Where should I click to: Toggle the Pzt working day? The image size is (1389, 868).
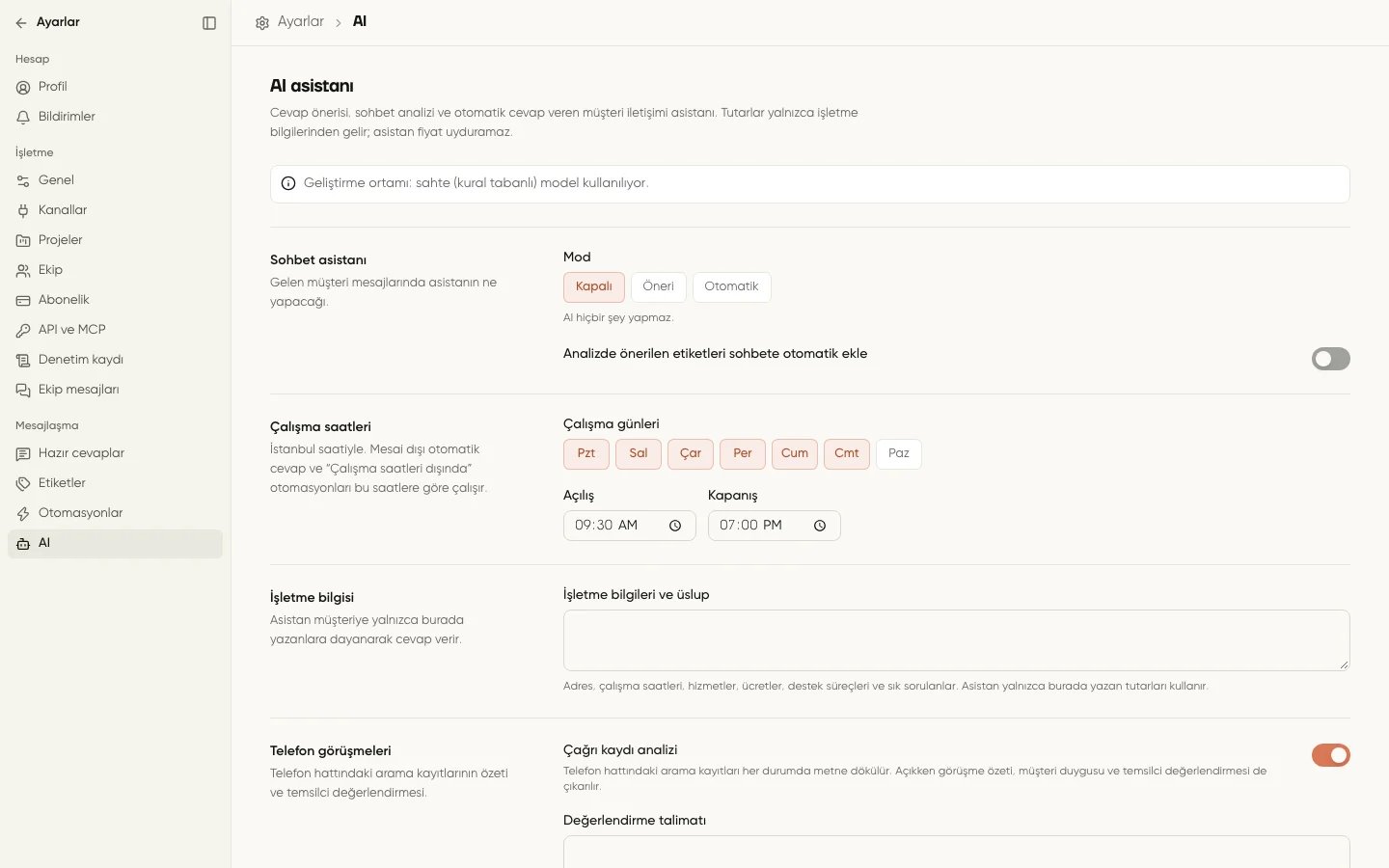(586, 453)
